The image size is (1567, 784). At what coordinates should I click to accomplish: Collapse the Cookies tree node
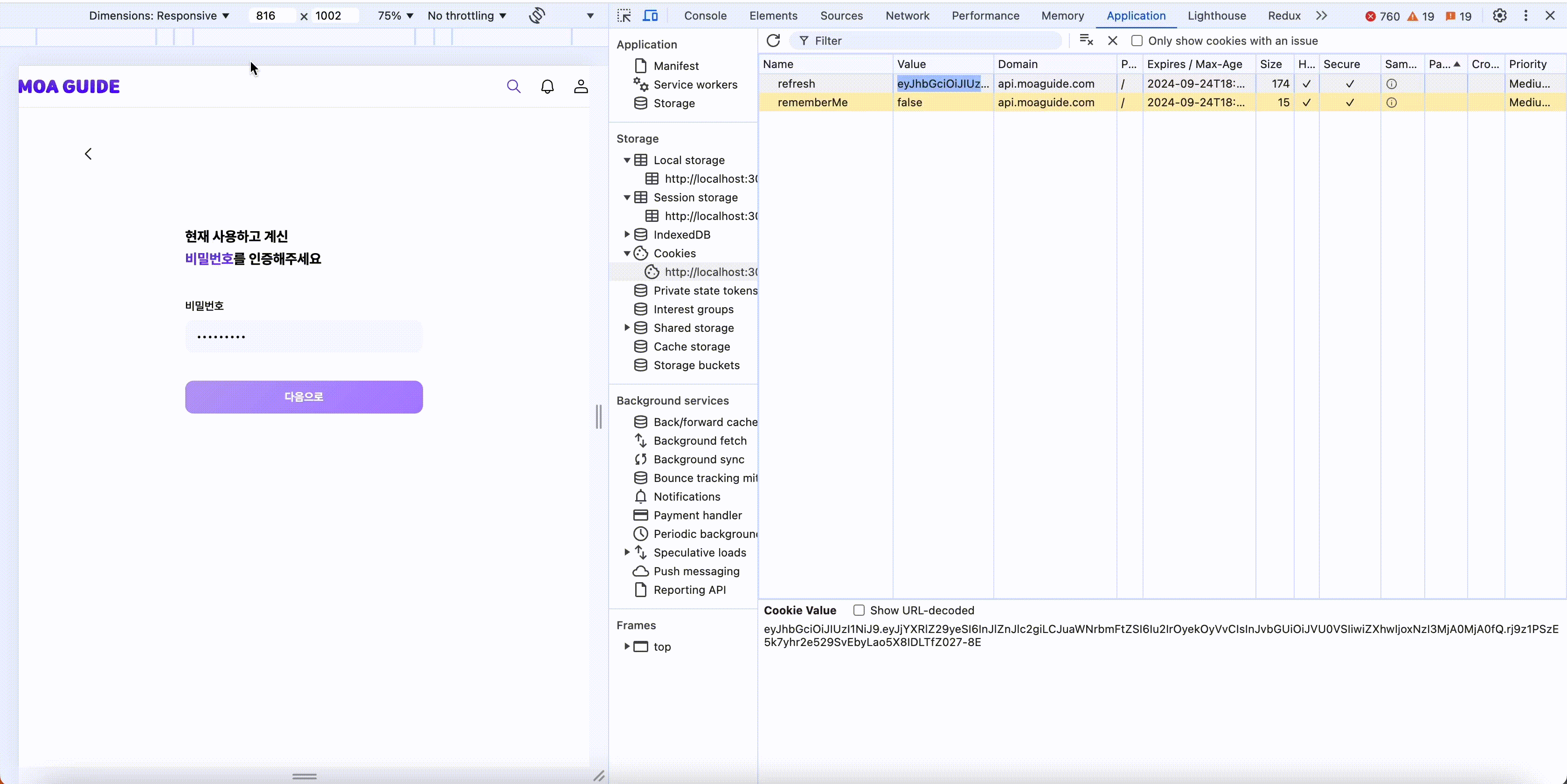click(627, 254)
